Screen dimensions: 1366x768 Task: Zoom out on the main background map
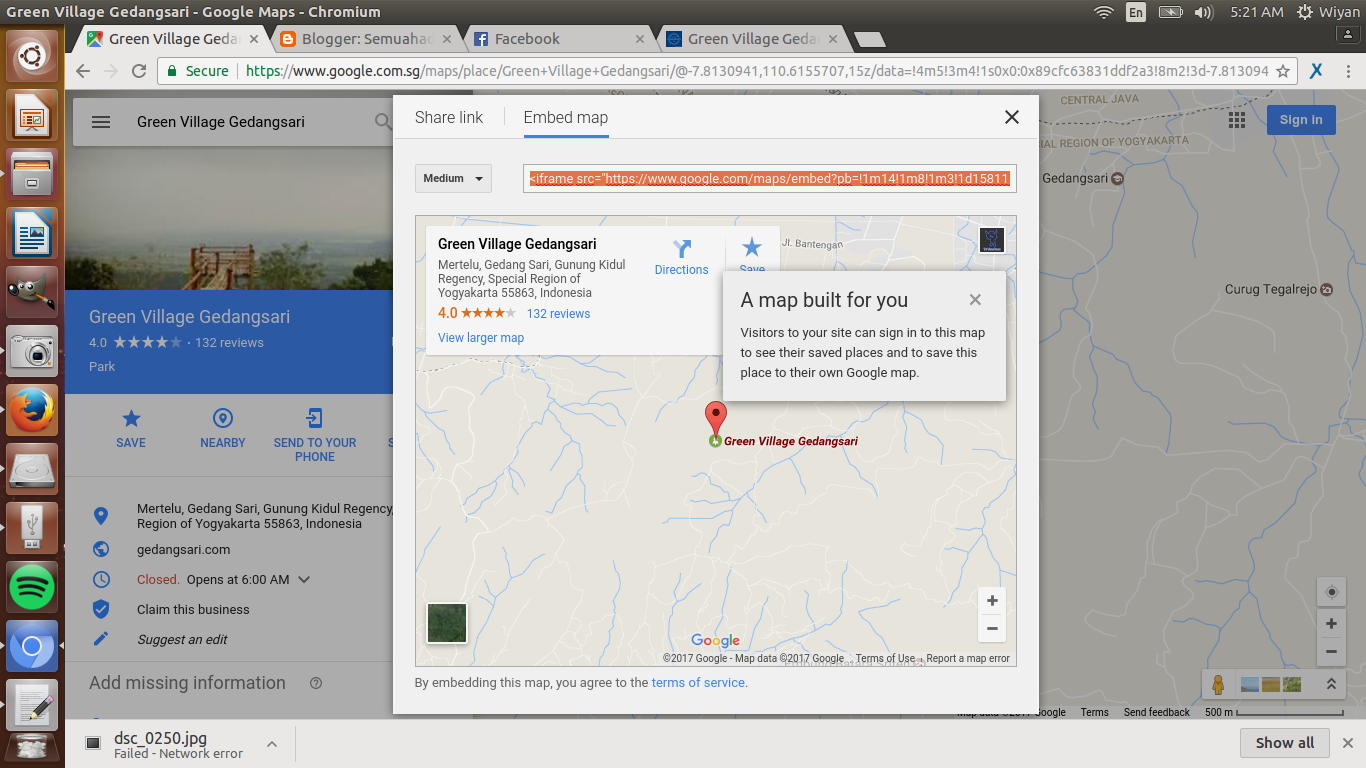tap(1331, 651)
